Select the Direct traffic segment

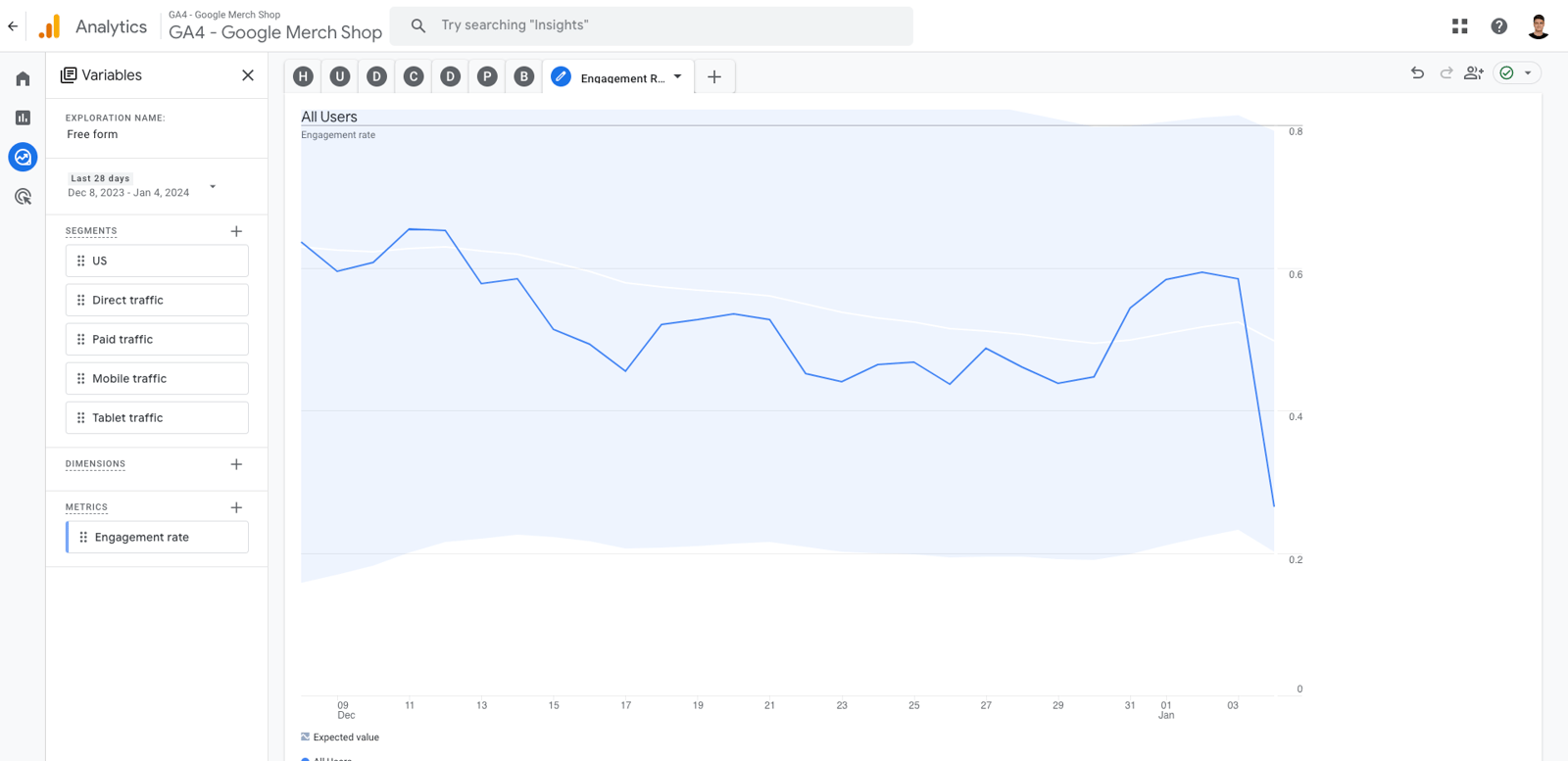[157, 300]
